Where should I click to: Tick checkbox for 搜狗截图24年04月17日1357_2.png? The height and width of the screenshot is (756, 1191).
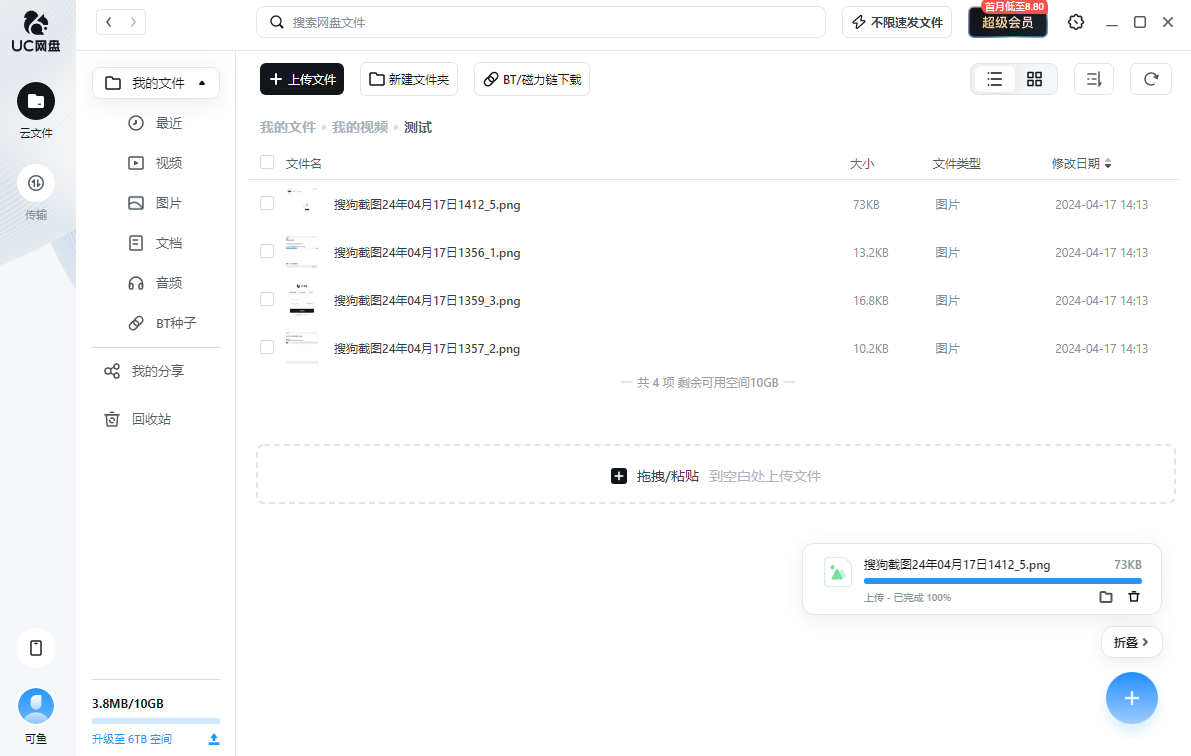[267, 347]
